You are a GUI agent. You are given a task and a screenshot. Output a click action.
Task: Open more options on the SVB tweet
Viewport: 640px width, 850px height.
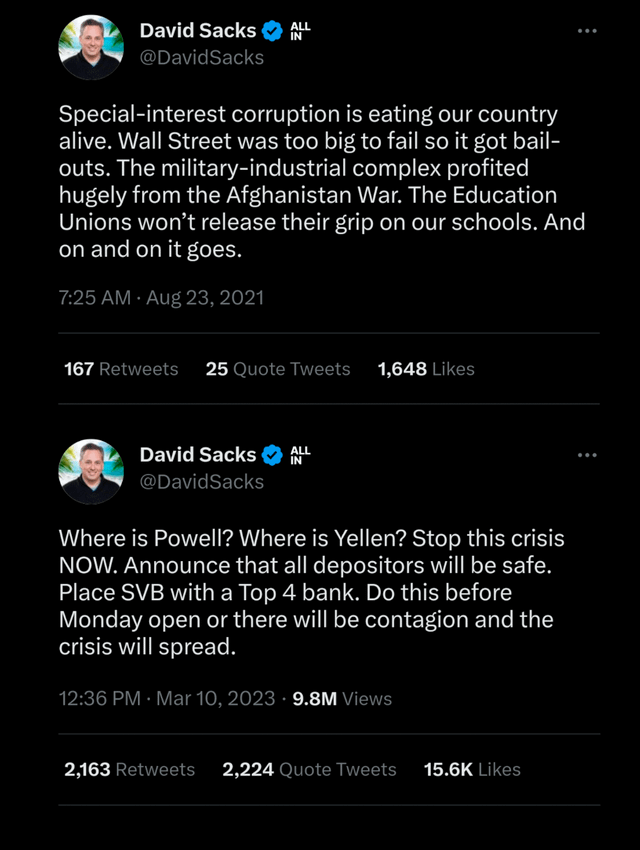click(x=587, y=455)
